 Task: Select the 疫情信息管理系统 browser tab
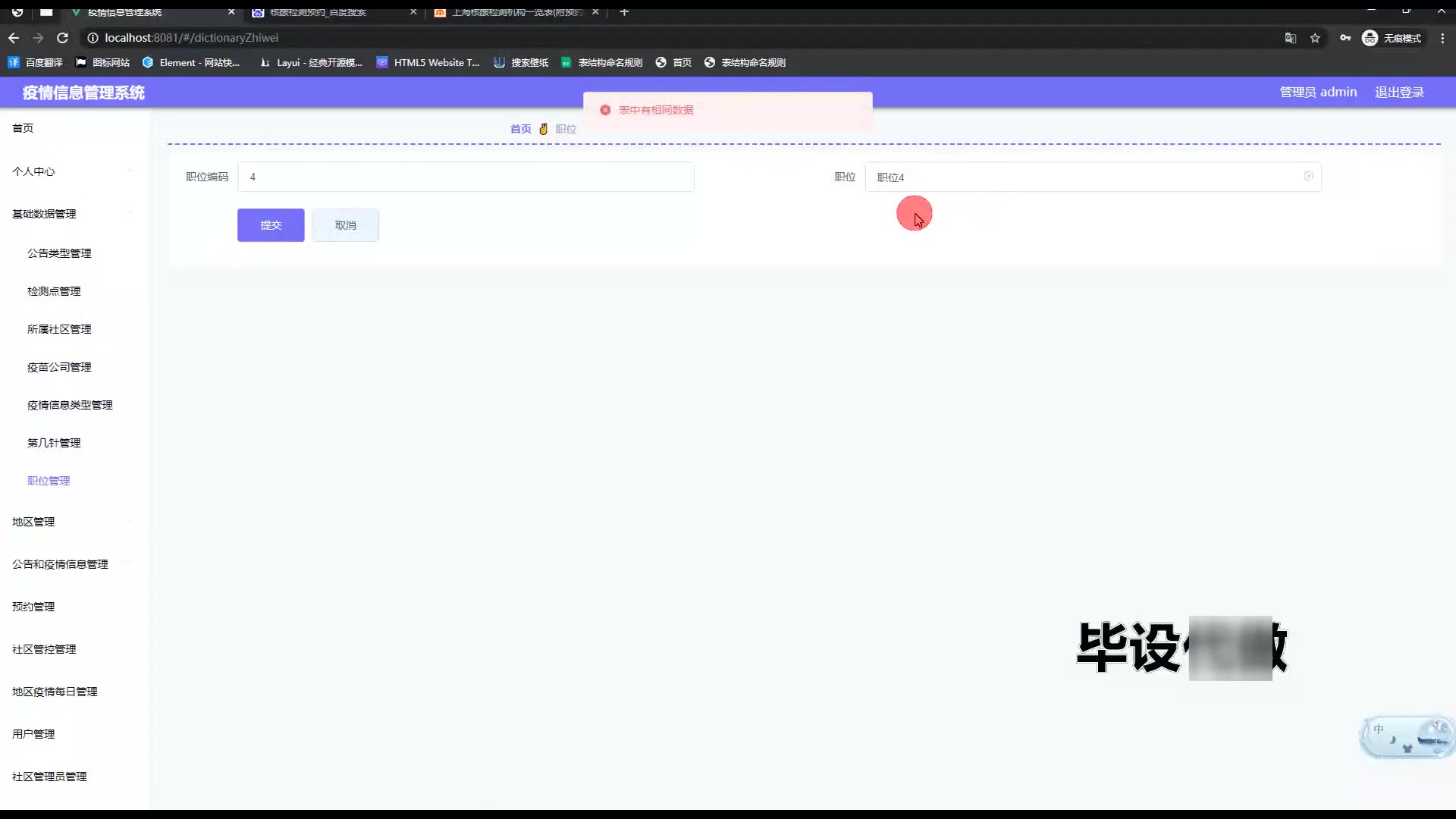152,12
